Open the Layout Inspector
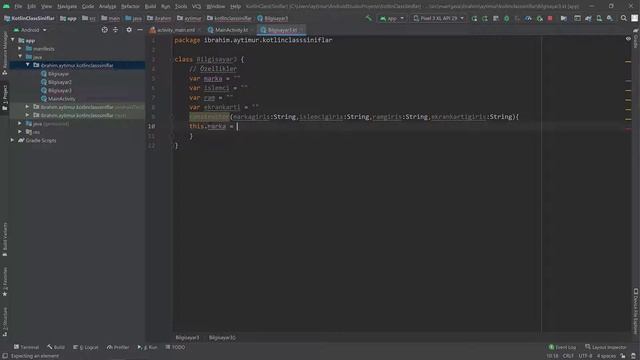 [606, 347]
